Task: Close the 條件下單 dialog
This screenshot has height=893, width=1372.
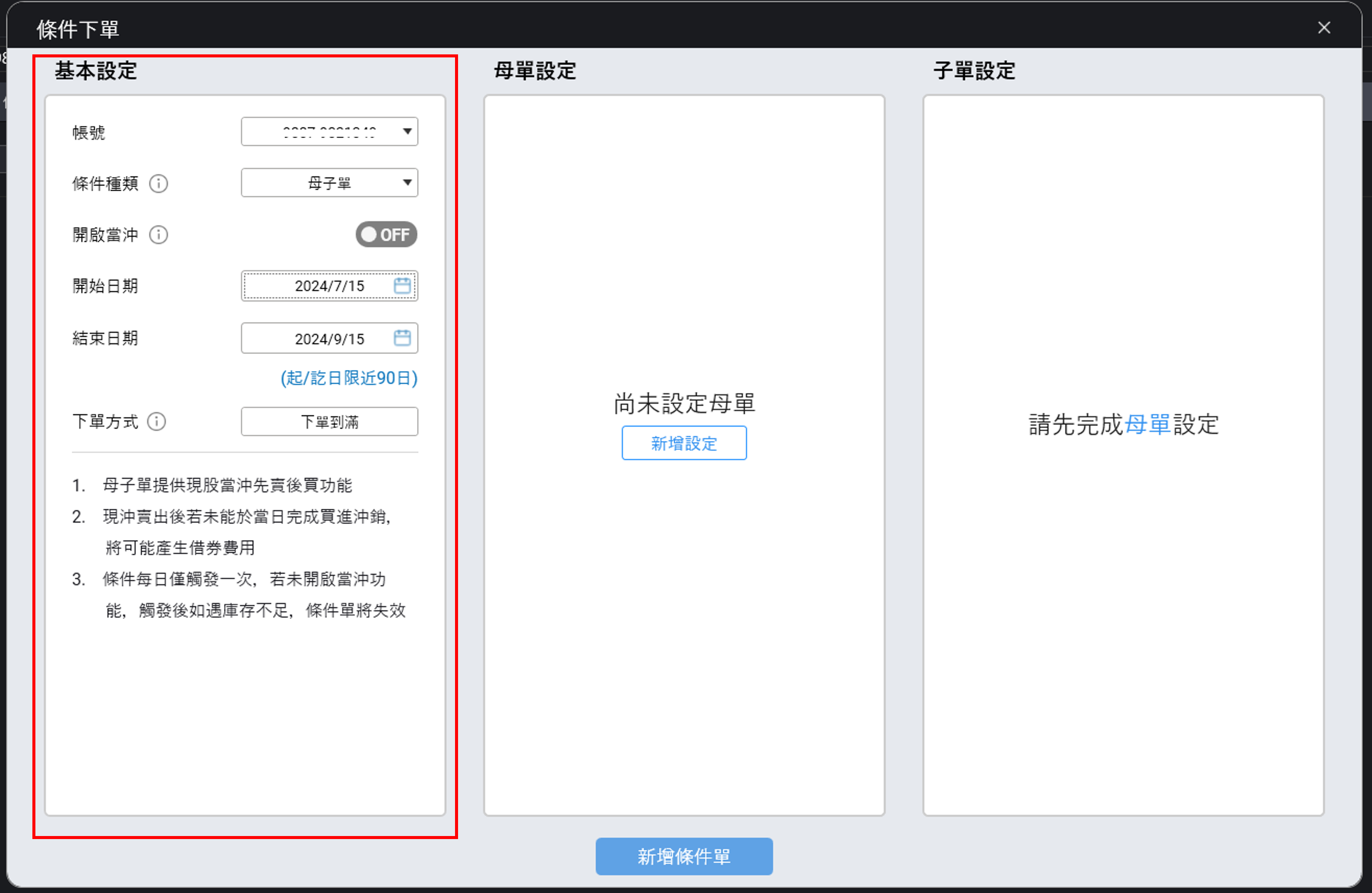Action: [x=1324, y=28]
